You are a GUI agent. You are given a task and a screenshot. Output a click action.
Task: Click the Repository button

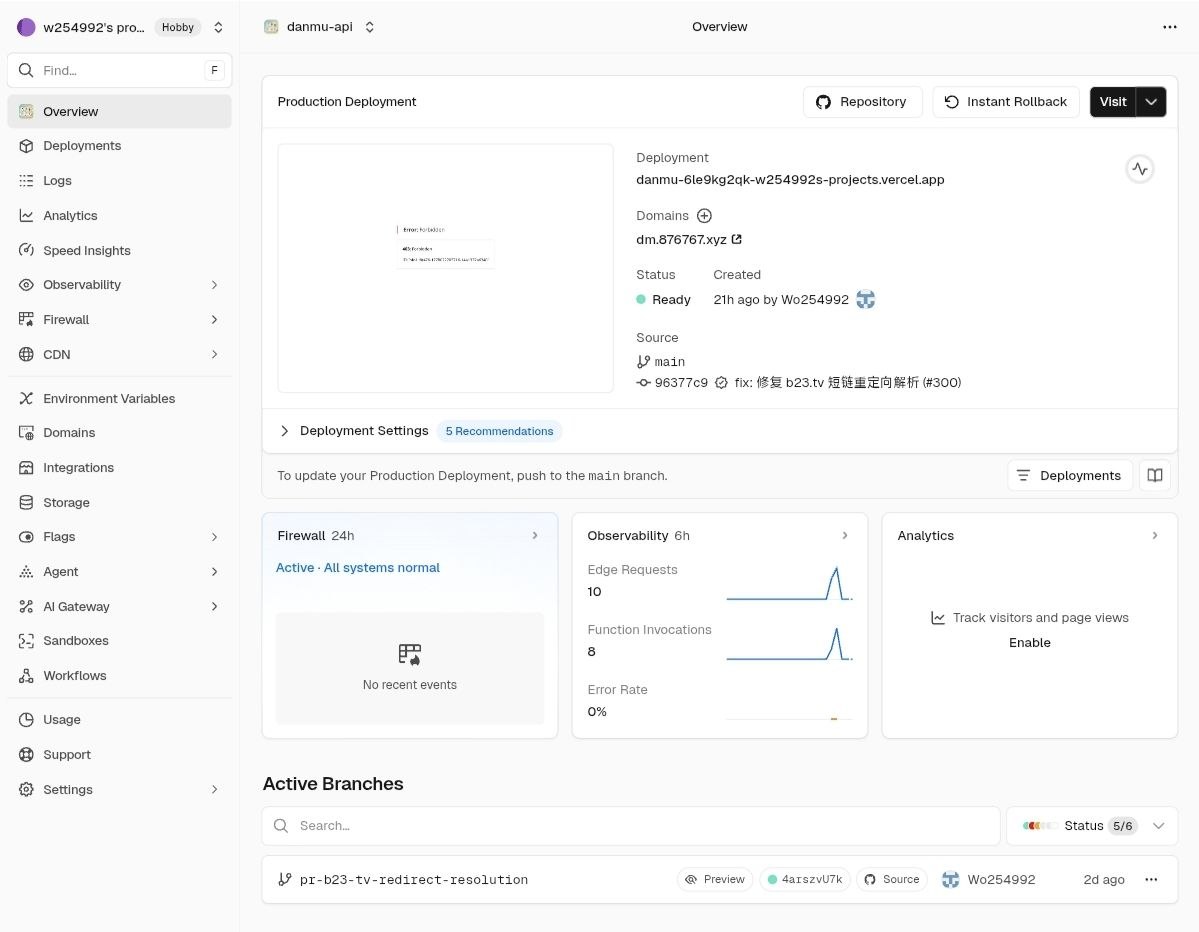coord(862,102)
